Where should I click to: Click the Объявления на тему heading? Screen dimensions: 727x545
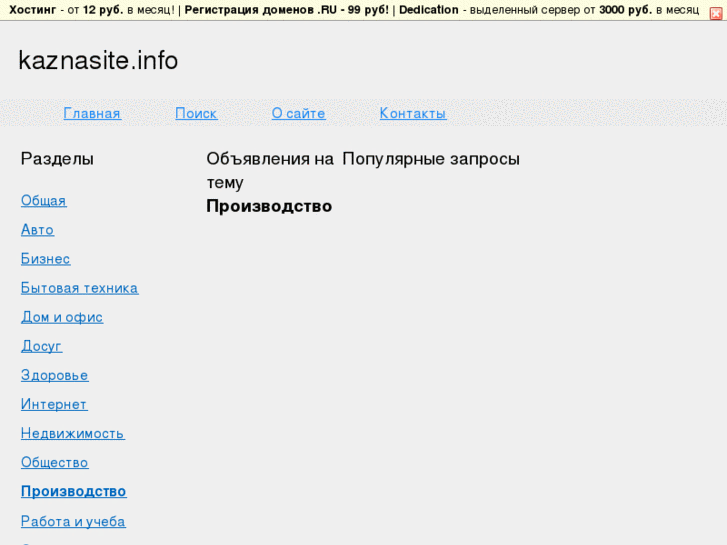tap(270, 170)
